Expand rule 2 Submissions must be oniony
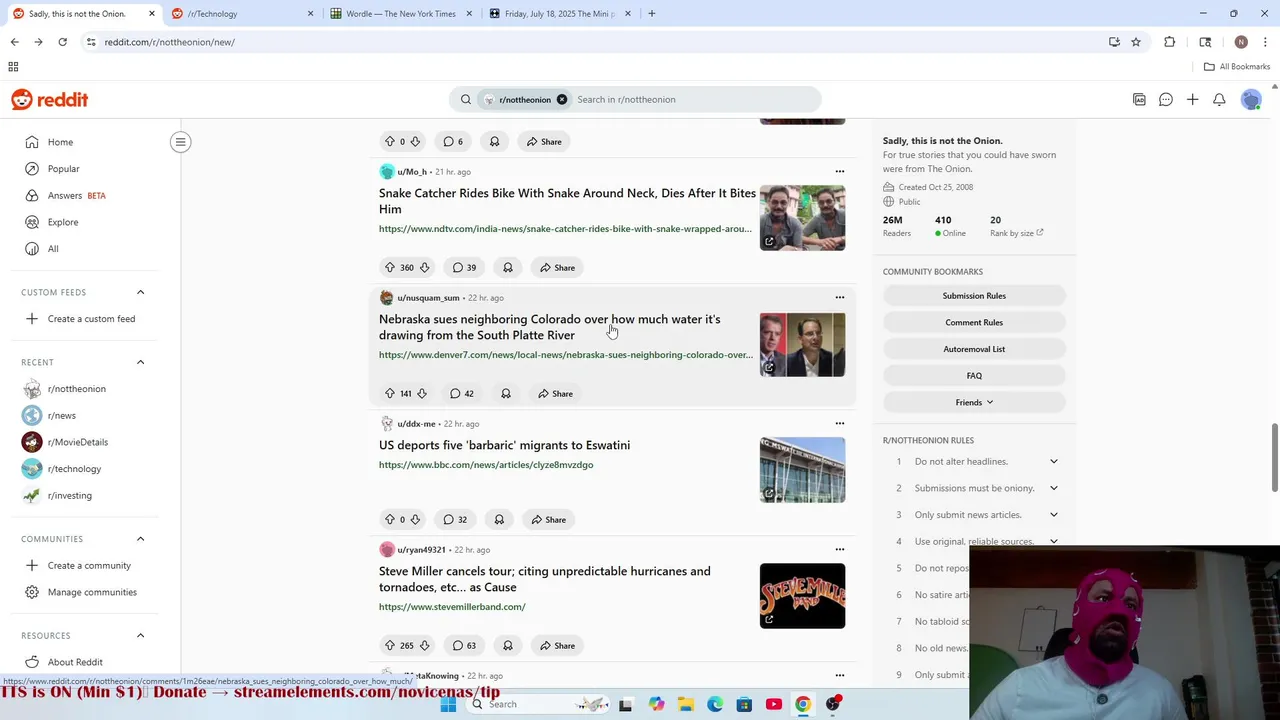Viewport: 1280px width, 720px height. pos(1053,488)
